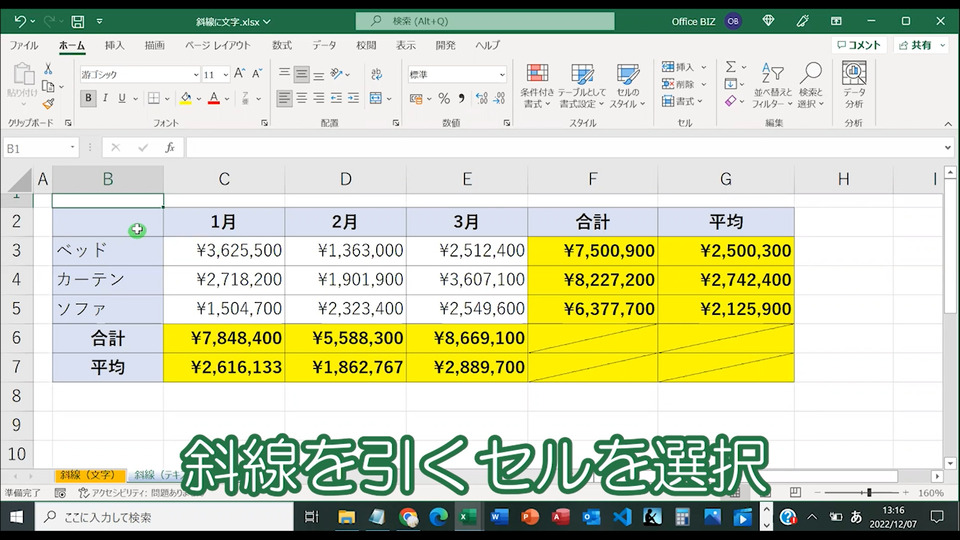The height and width of the screenshot is (540, 960).
Task: Click Insert Function fx button
Action: click(170, 148)
